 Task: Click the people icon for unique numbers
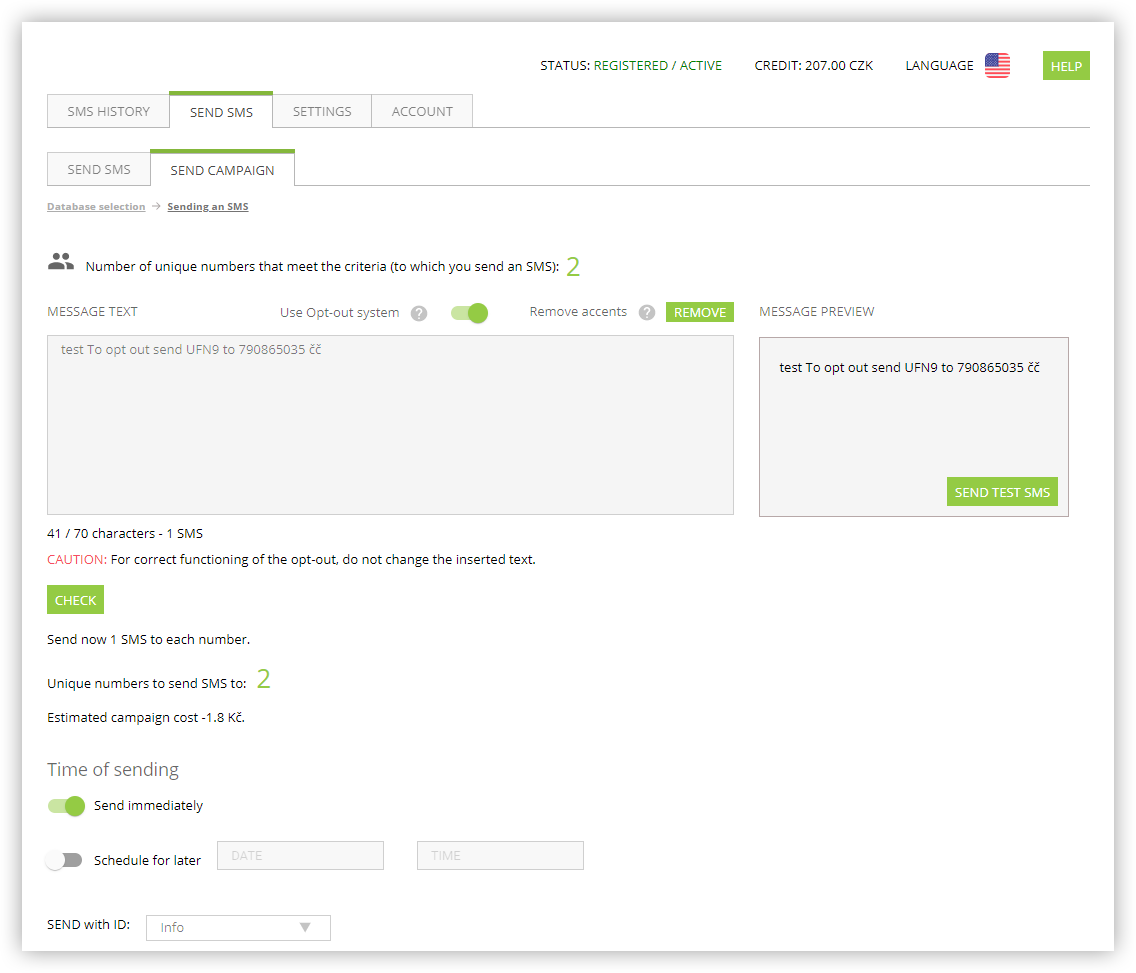pyautogui.click(x=61, y=263)
